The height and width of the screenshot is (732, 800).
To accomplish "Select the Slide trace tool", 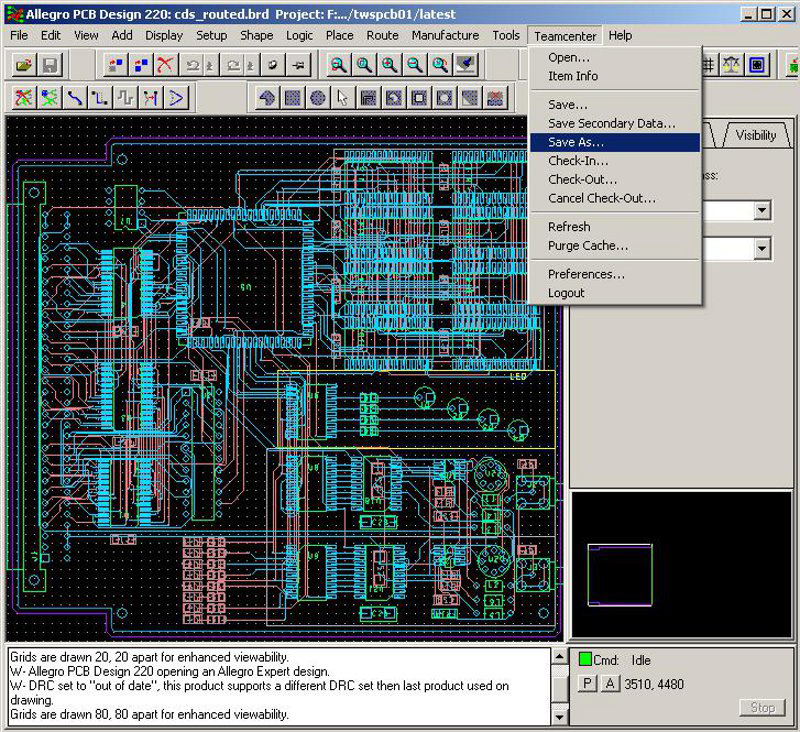I will tap(100, 97).
